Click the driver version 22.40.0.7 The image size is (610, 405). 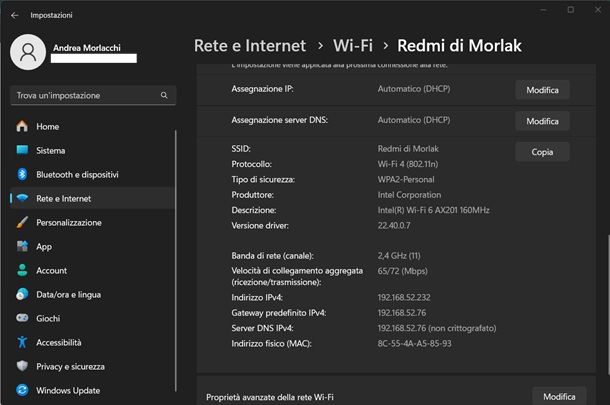pos(394,225)
